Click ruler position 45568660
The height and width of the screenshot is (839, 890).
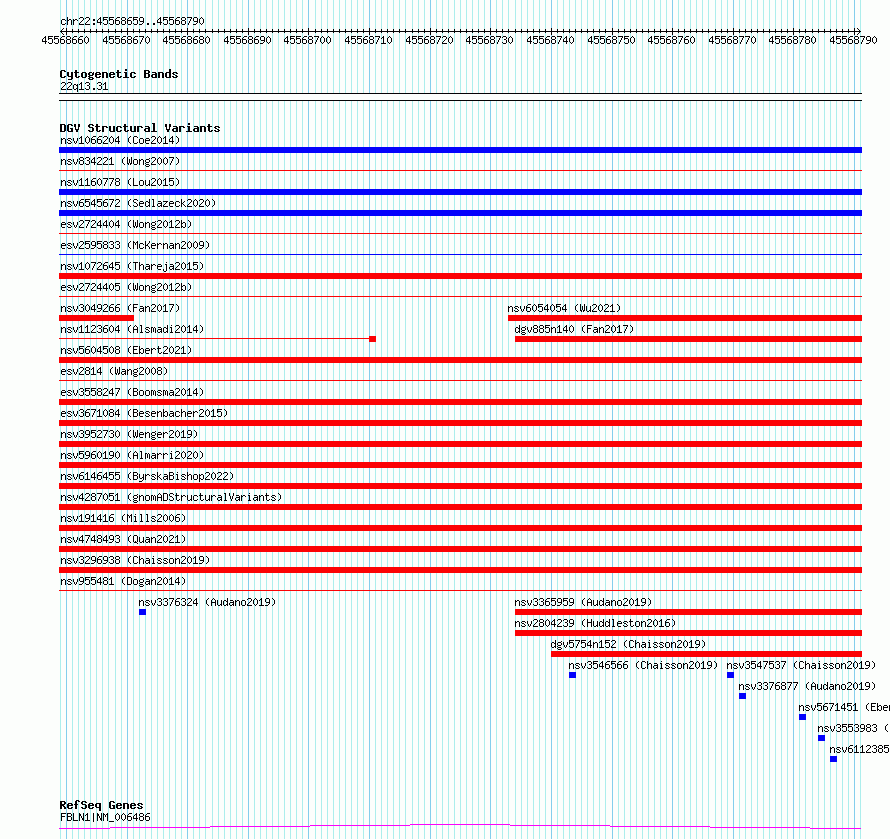pos(65,40)
